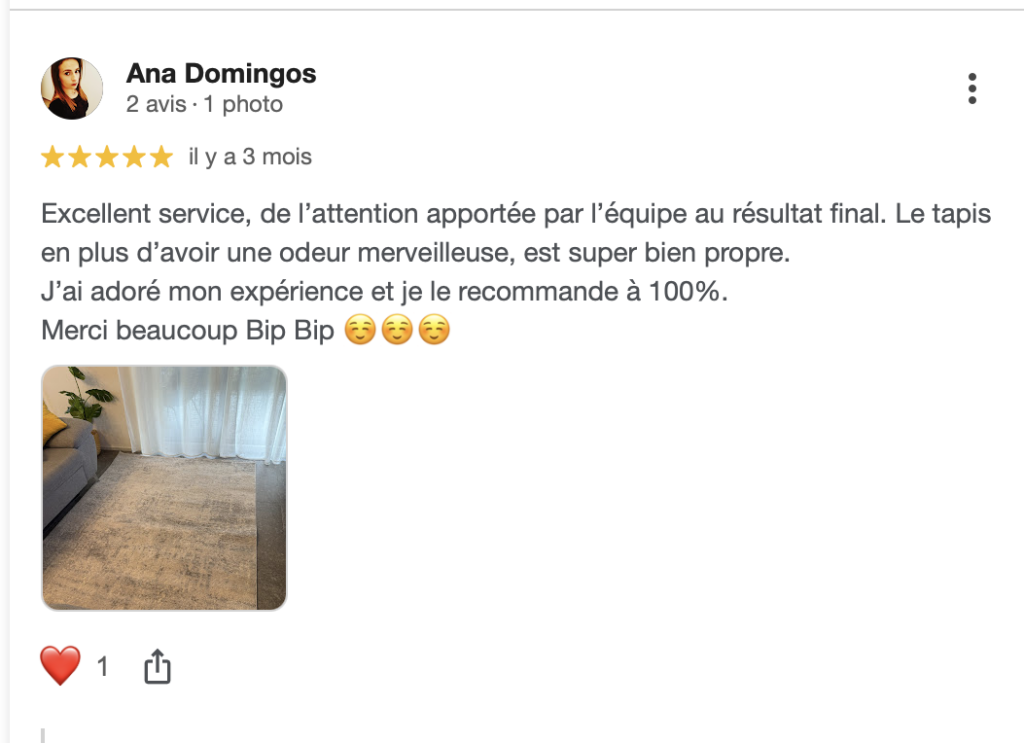Viewport: 1024px width, 743px height.
Task: Click the 'Merci beaucoup Bip Bip' text
Action: point(187,331)
